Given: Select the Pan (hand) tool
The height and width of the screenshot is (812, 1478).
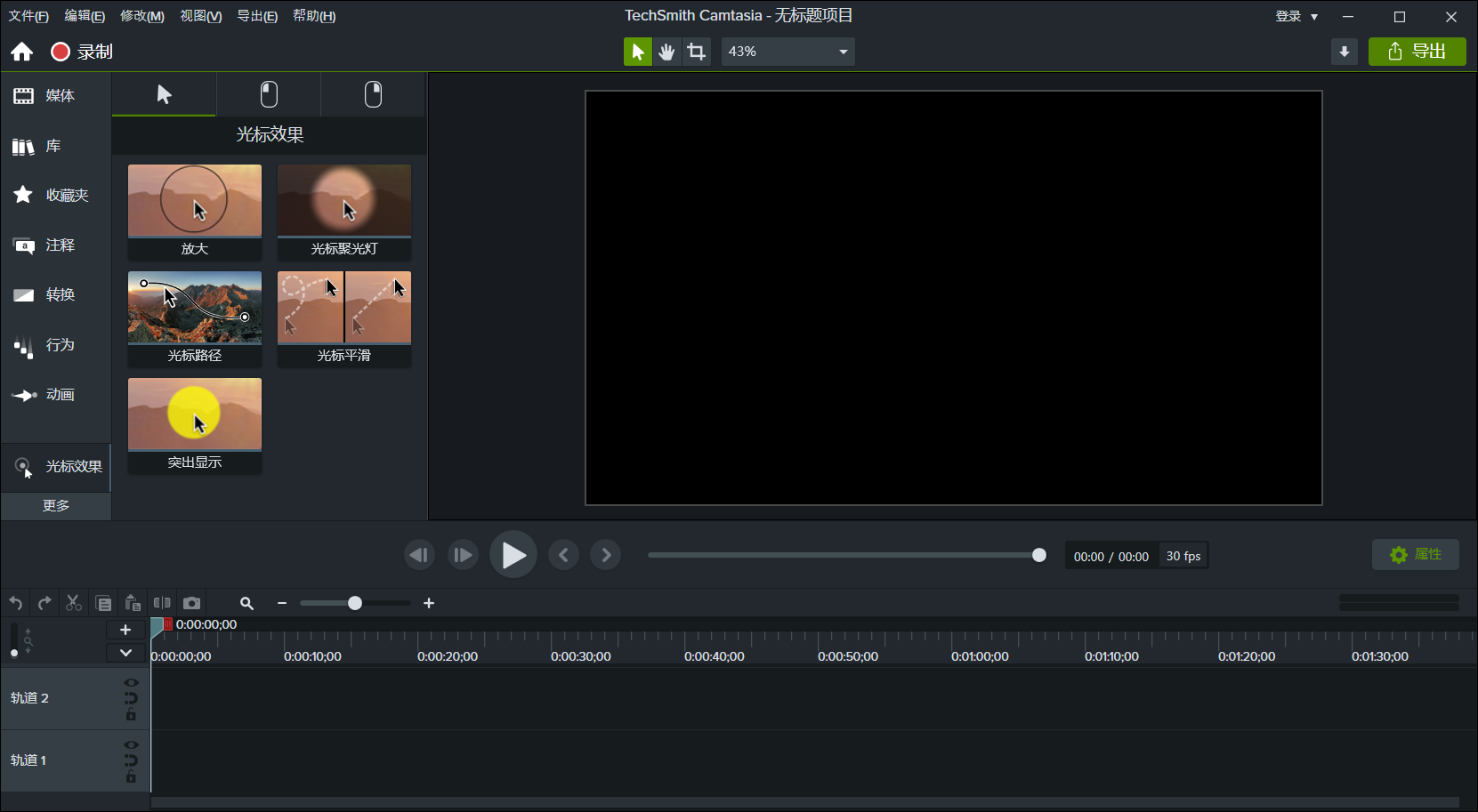Looking at the screenshot, I should [x=666, y=51].
